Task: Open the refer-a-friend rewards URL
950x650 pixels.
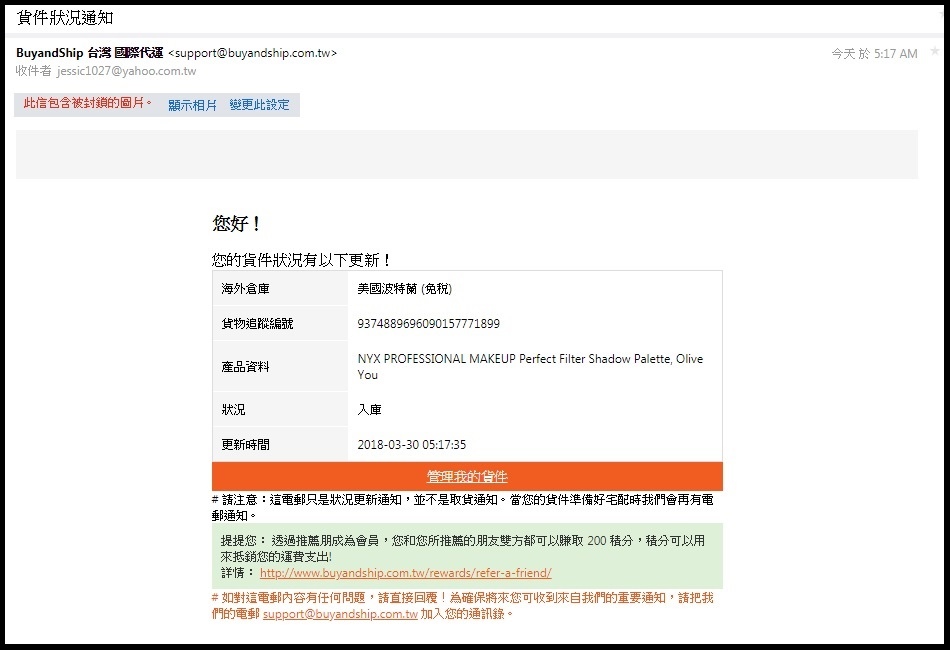Action: [405, 573]
